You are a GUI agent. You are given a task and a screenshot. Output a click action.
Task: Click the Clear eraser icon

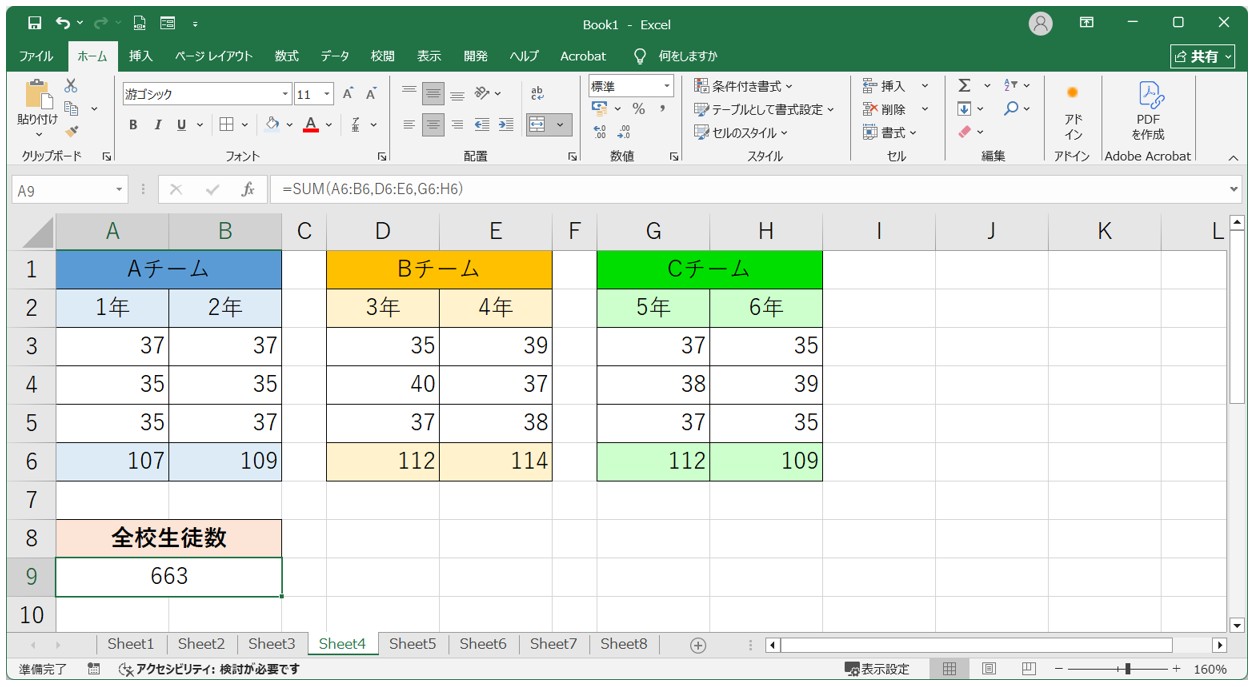(964, 131)
